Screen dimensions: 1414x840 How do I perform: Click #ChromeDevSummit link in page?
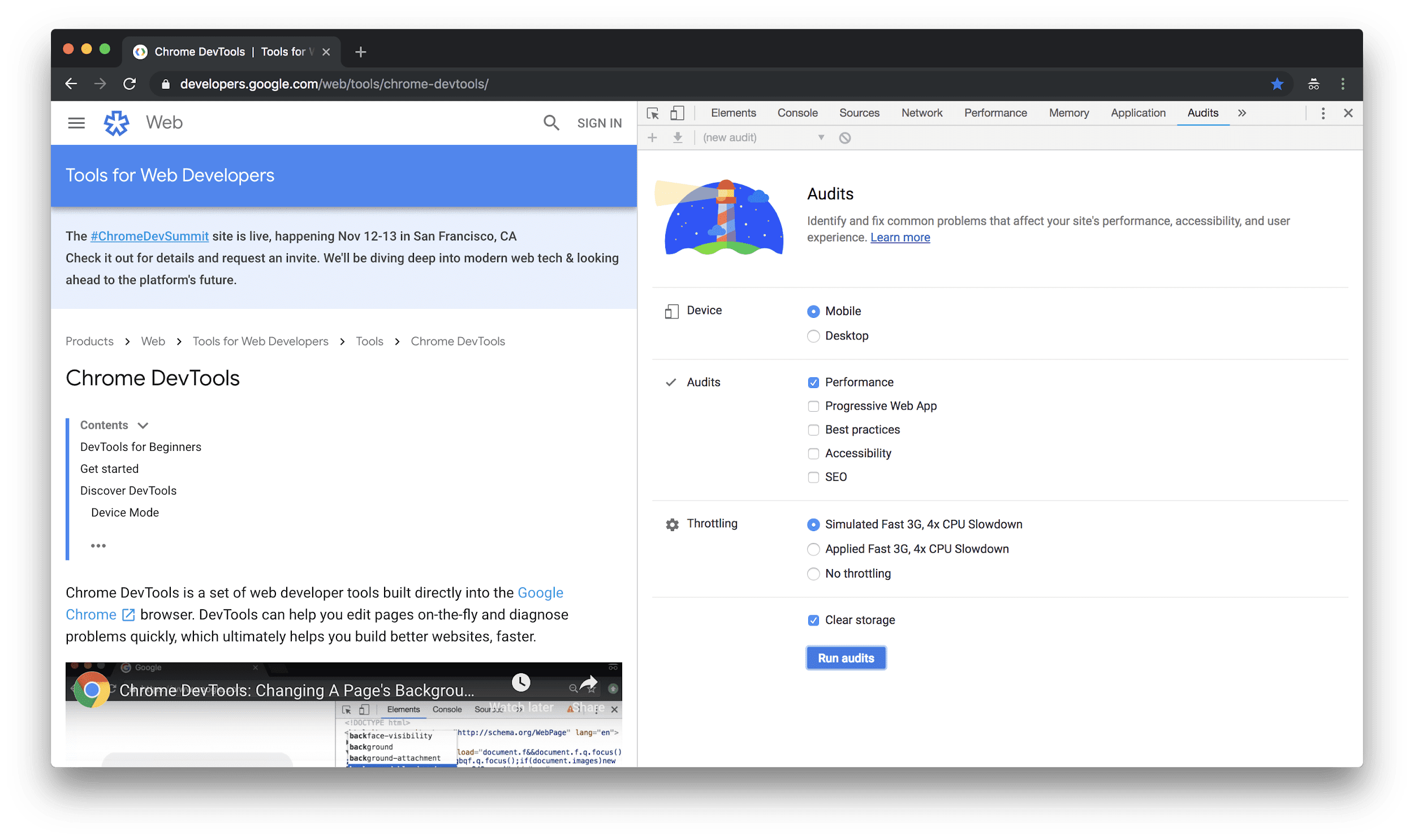(x=149, y=236)
